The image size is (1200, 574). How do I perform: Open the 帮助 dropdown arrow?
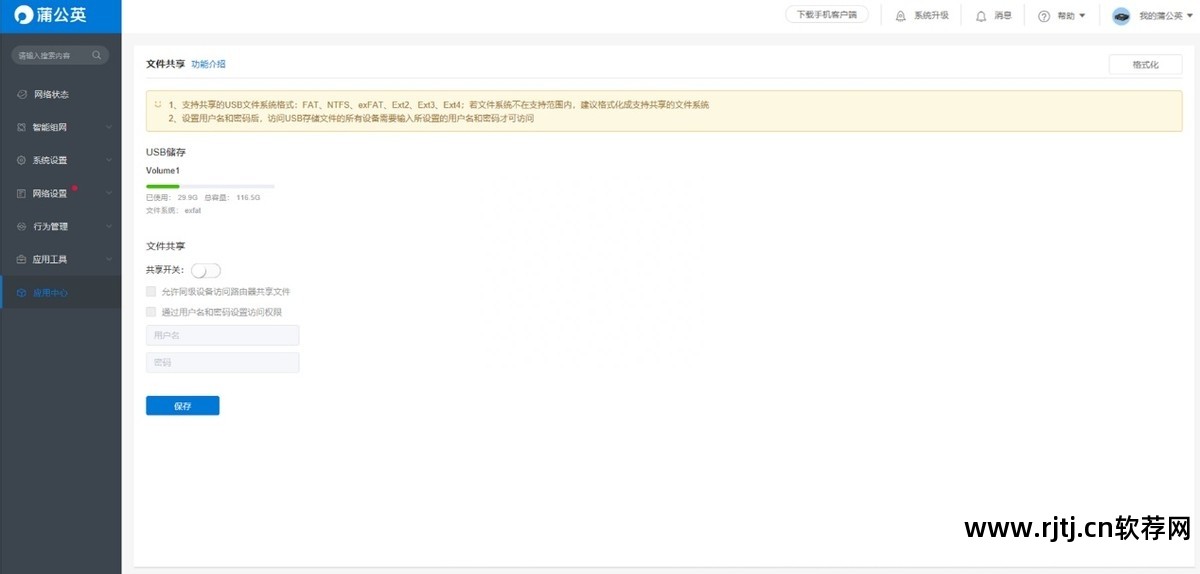pos(1082,16)
